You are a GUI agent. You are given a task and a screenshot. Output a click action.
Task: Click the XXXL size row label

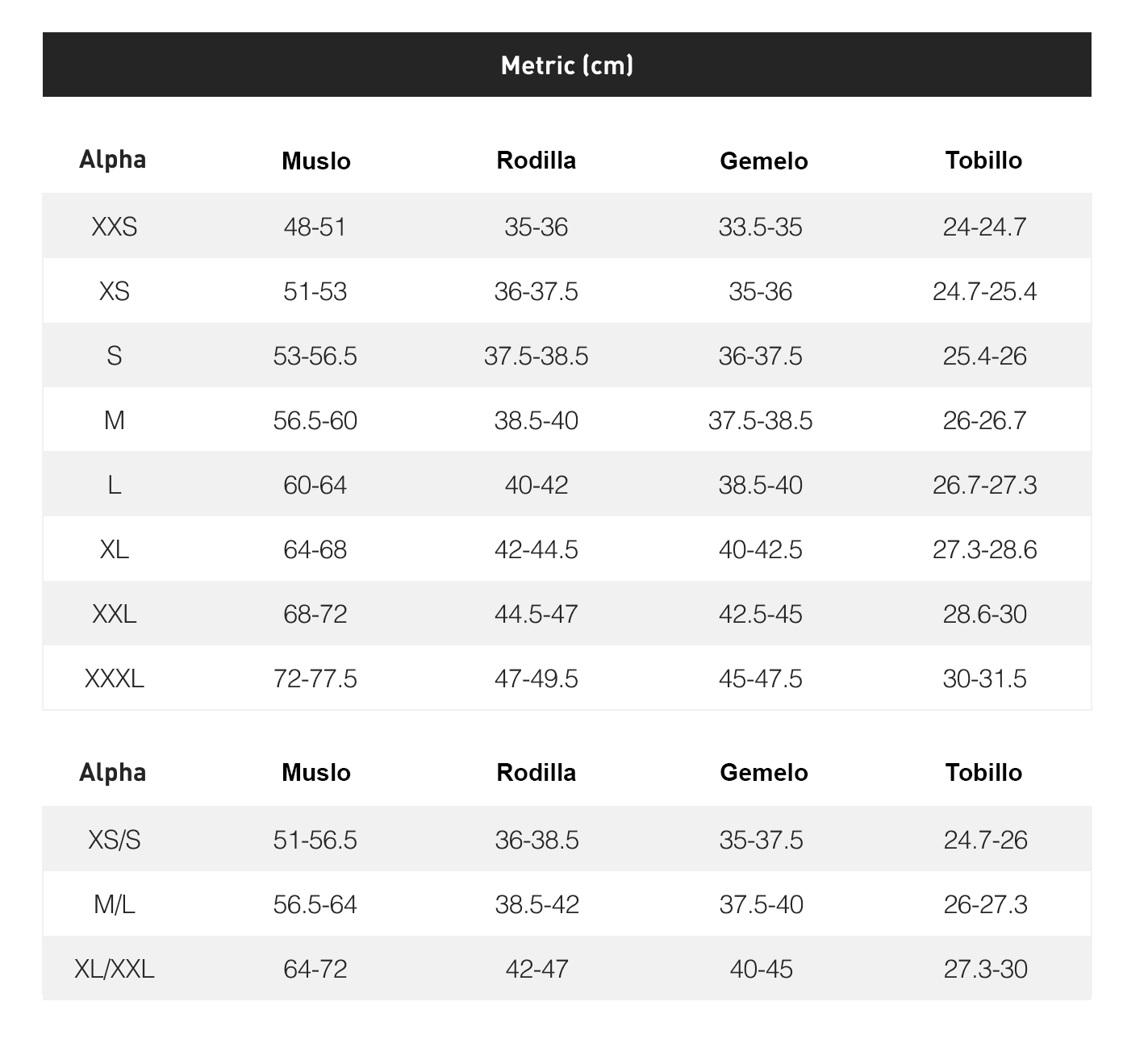tap(115, 678)
